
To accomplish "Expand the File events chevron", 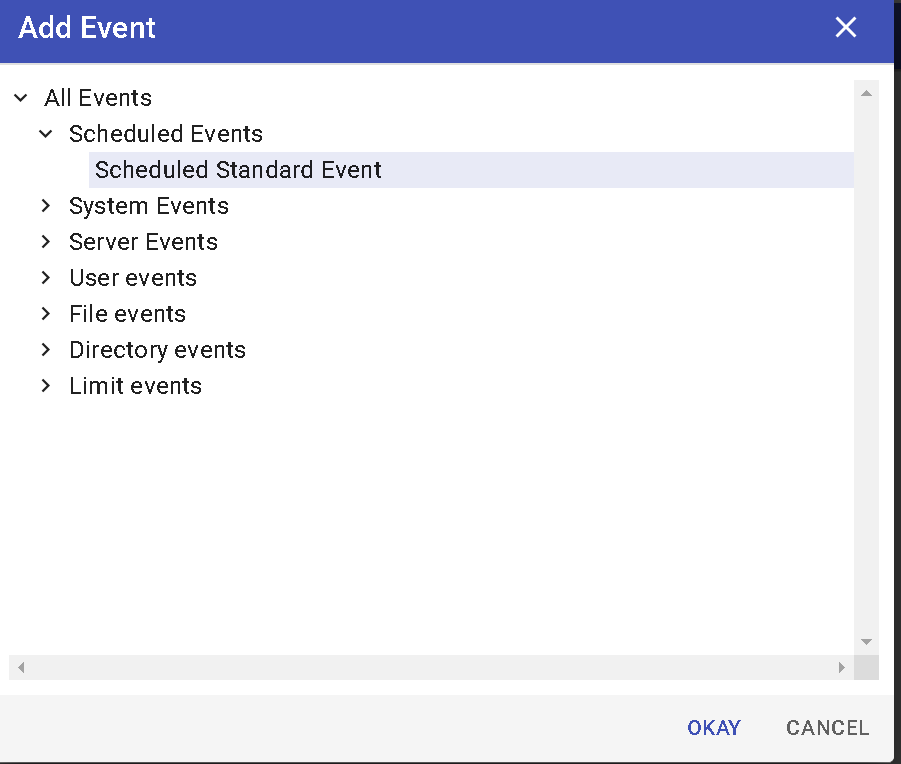I will [46, 314].
